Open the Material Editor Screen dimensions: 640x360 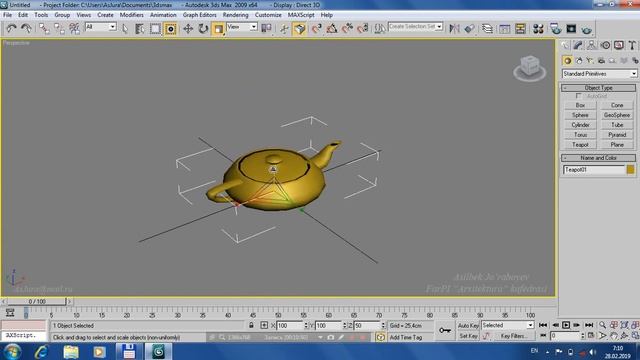point(538,29)
